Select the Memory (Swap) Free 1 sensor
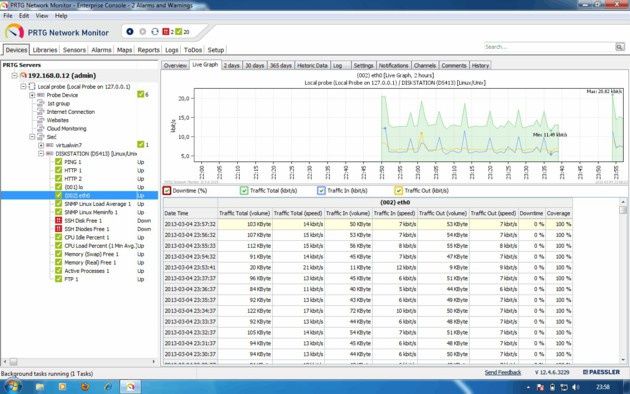Screen dimensions: 630x394 (x=91, y=254)
